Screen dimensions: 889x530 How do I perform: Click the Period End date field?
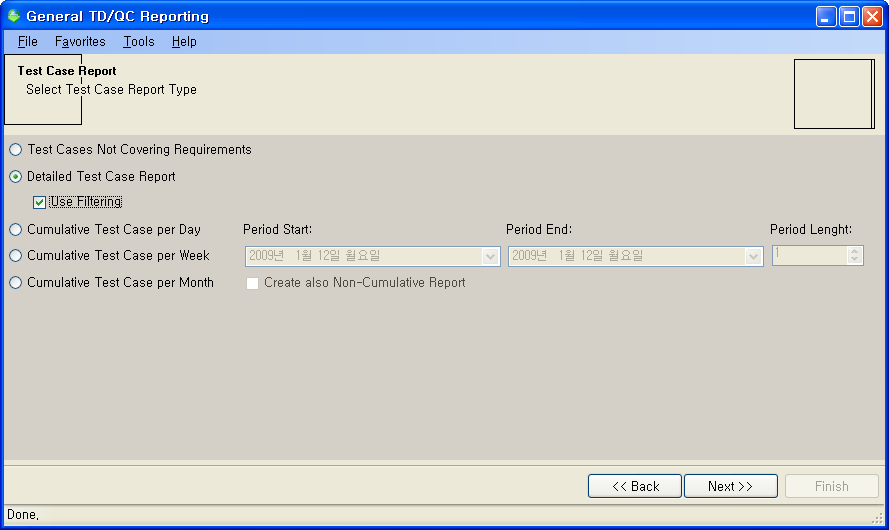636,256
